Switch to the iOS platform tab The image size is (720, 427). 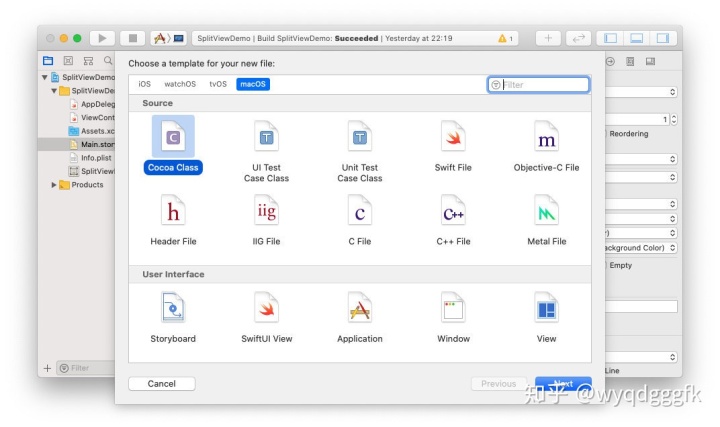click(x=144, y=84)
